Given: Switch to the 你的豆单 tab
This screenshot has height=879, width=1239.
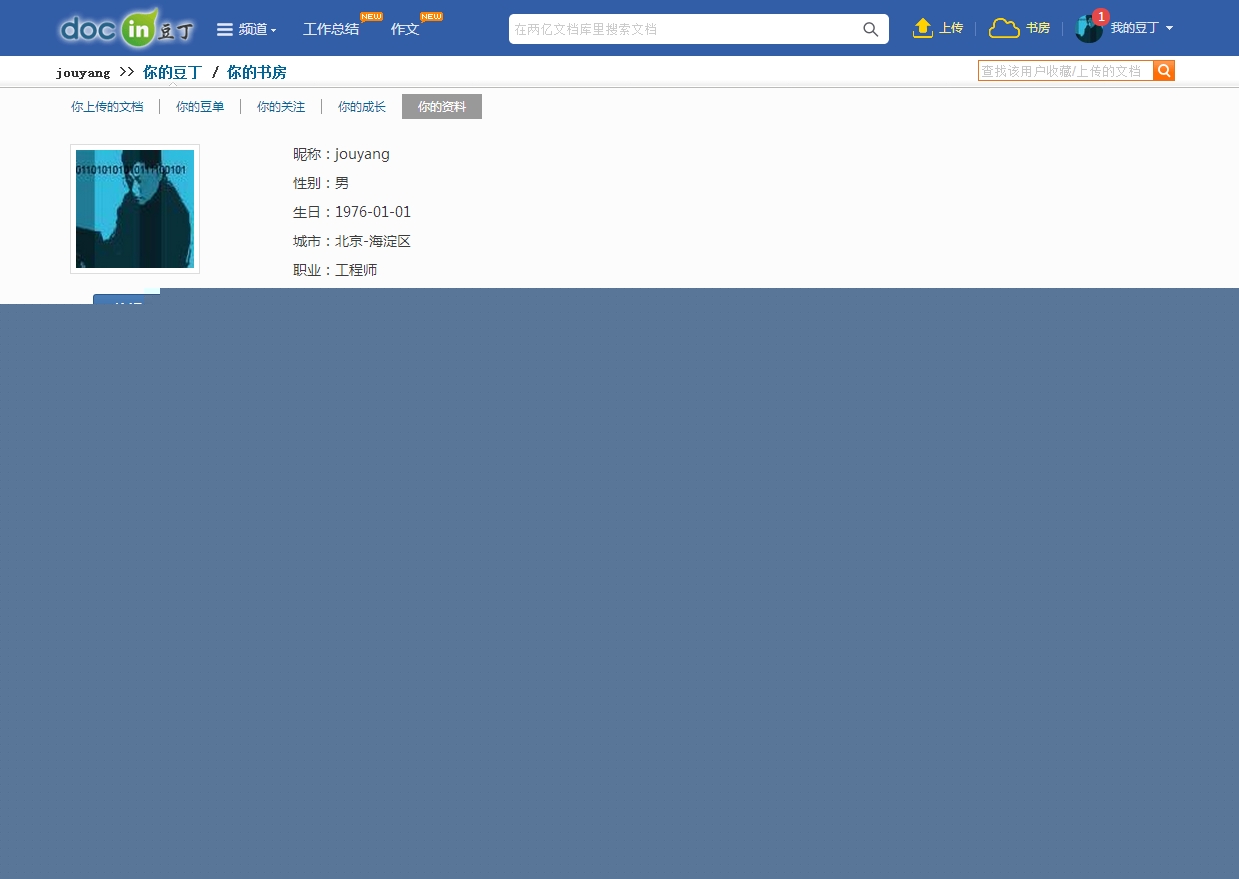Looking at the screenshot, I should point(200,107).
